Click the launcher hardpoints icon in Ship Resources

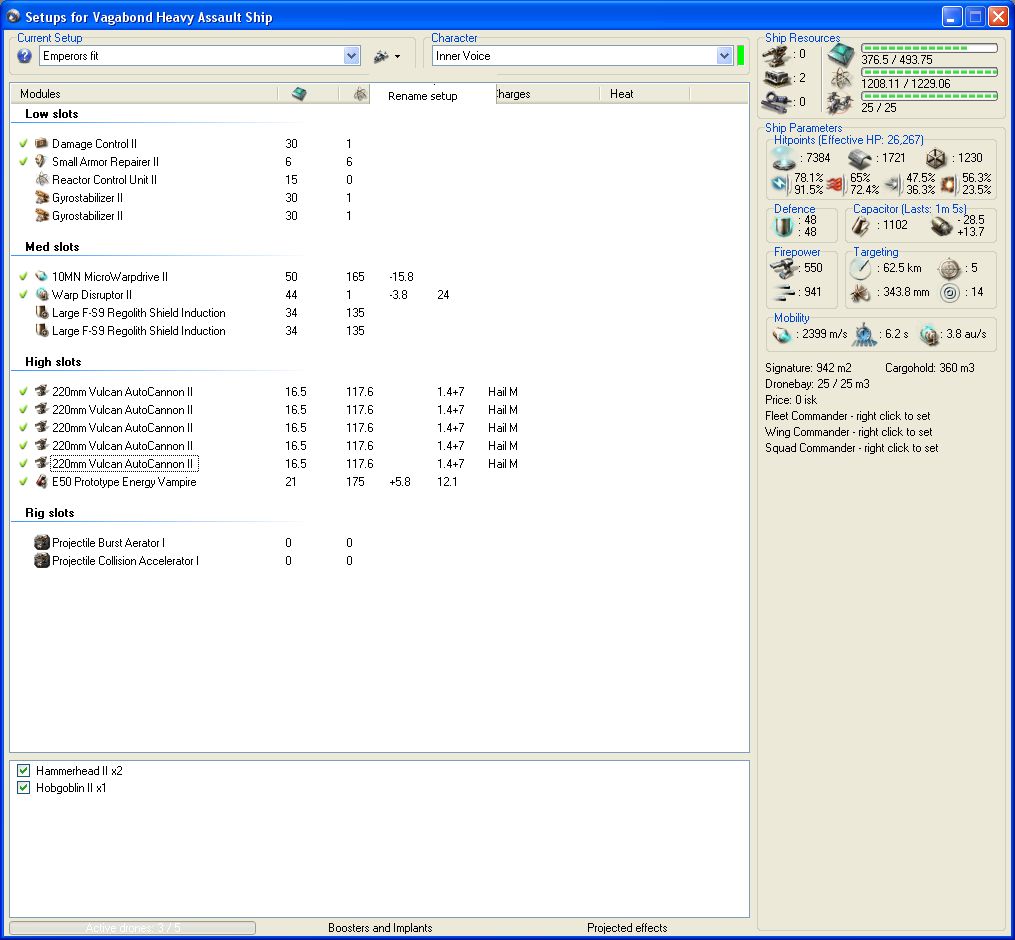[x=777, y=78]
